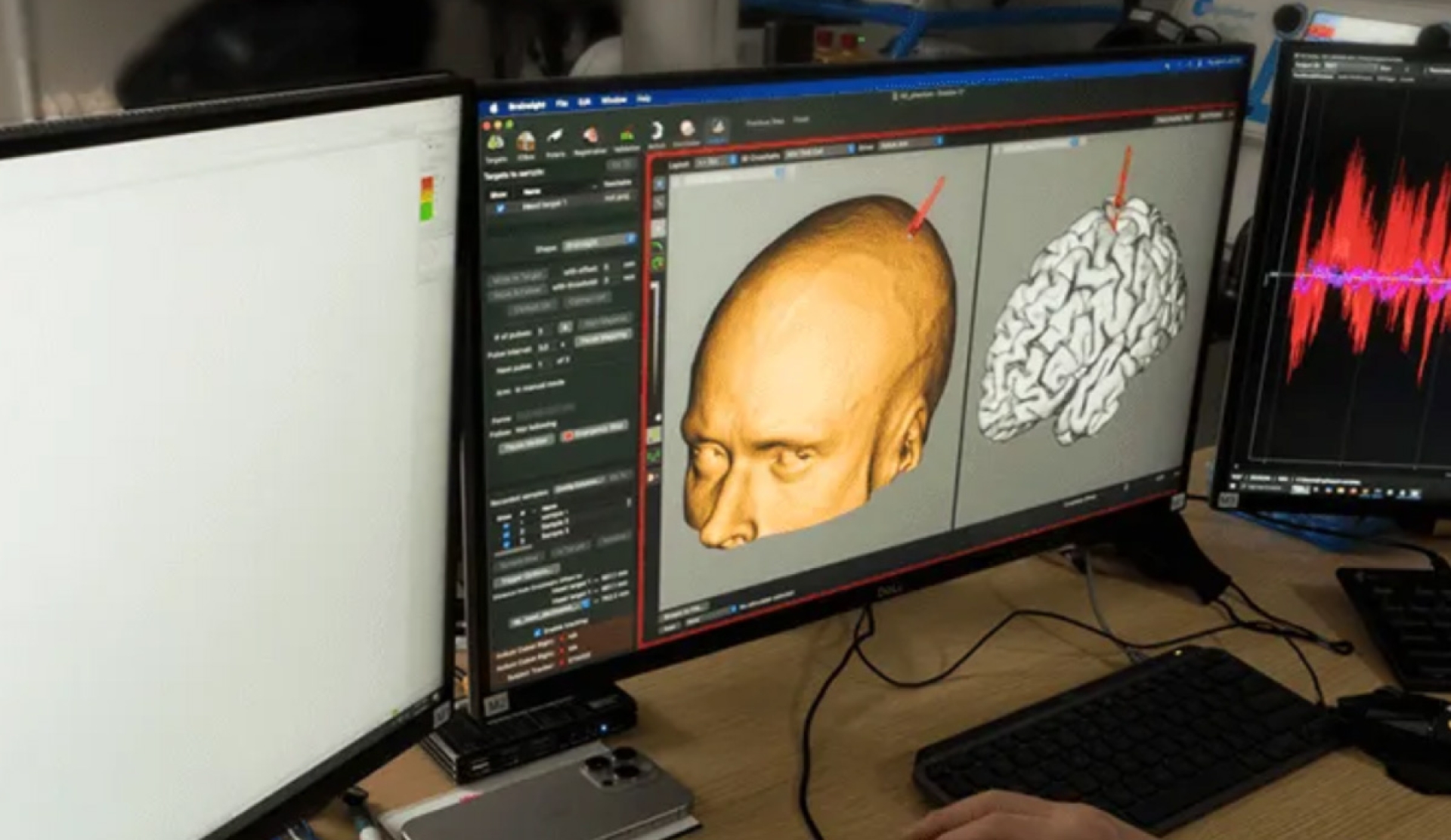
Task: Open the Window menu
Action: click(614, 100)
